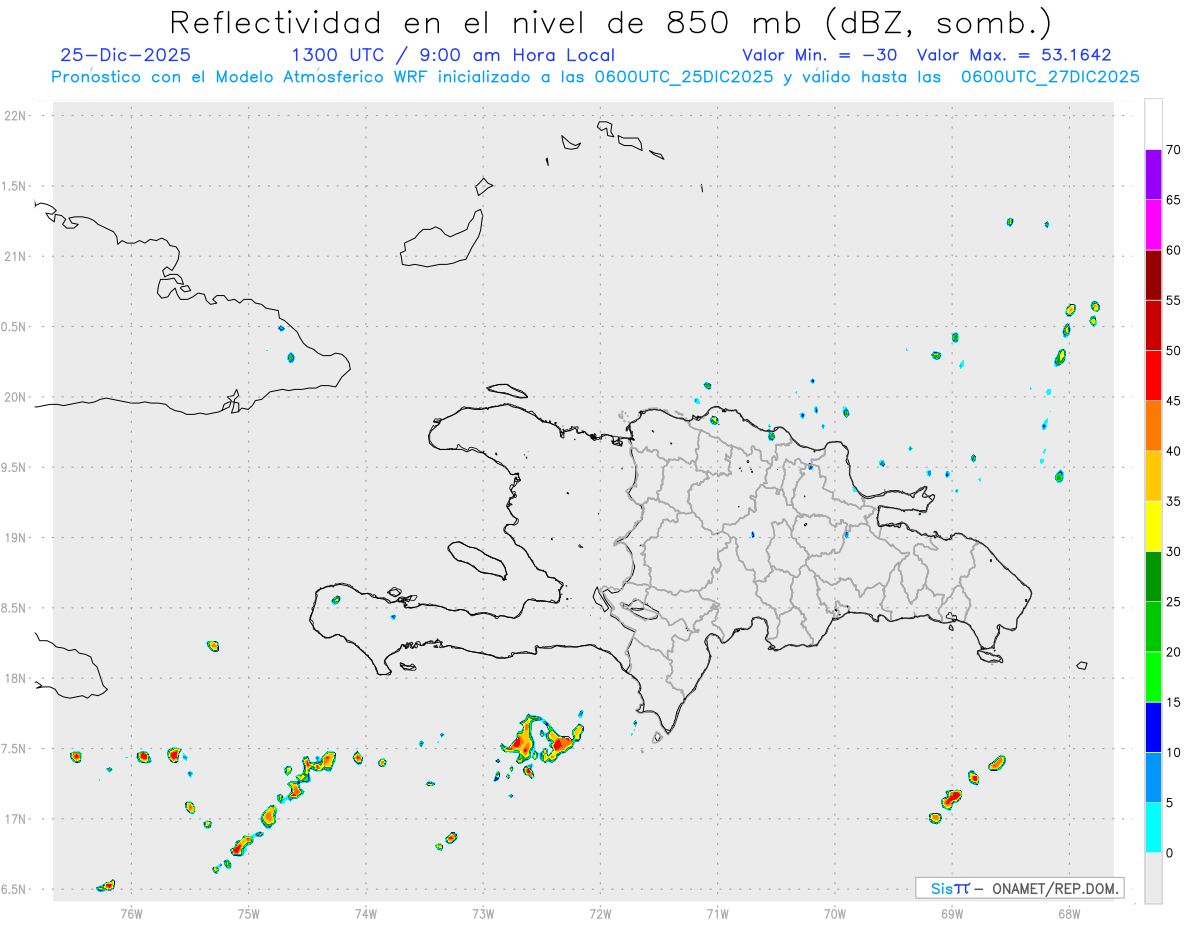Image resolution: width=1200 pixels, height=927 pixels.
Task: Click the "74W" longitude label
Action: pyautogui.click(x=365, y=913)
